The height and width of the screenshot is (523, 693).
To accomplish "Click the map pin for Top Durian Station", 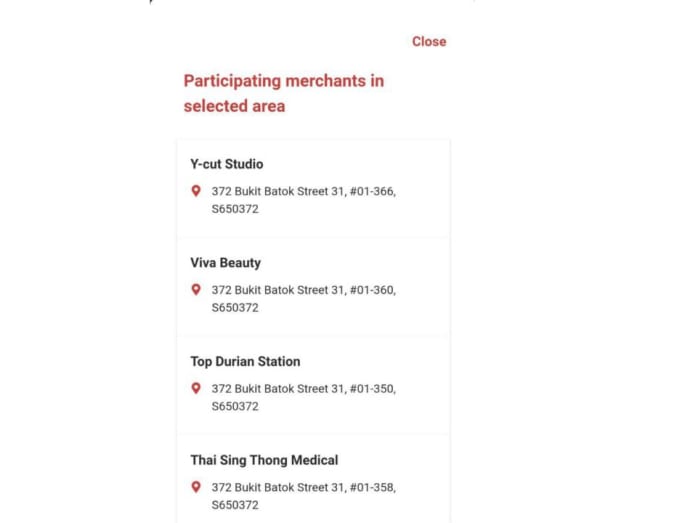I will 196,388.
